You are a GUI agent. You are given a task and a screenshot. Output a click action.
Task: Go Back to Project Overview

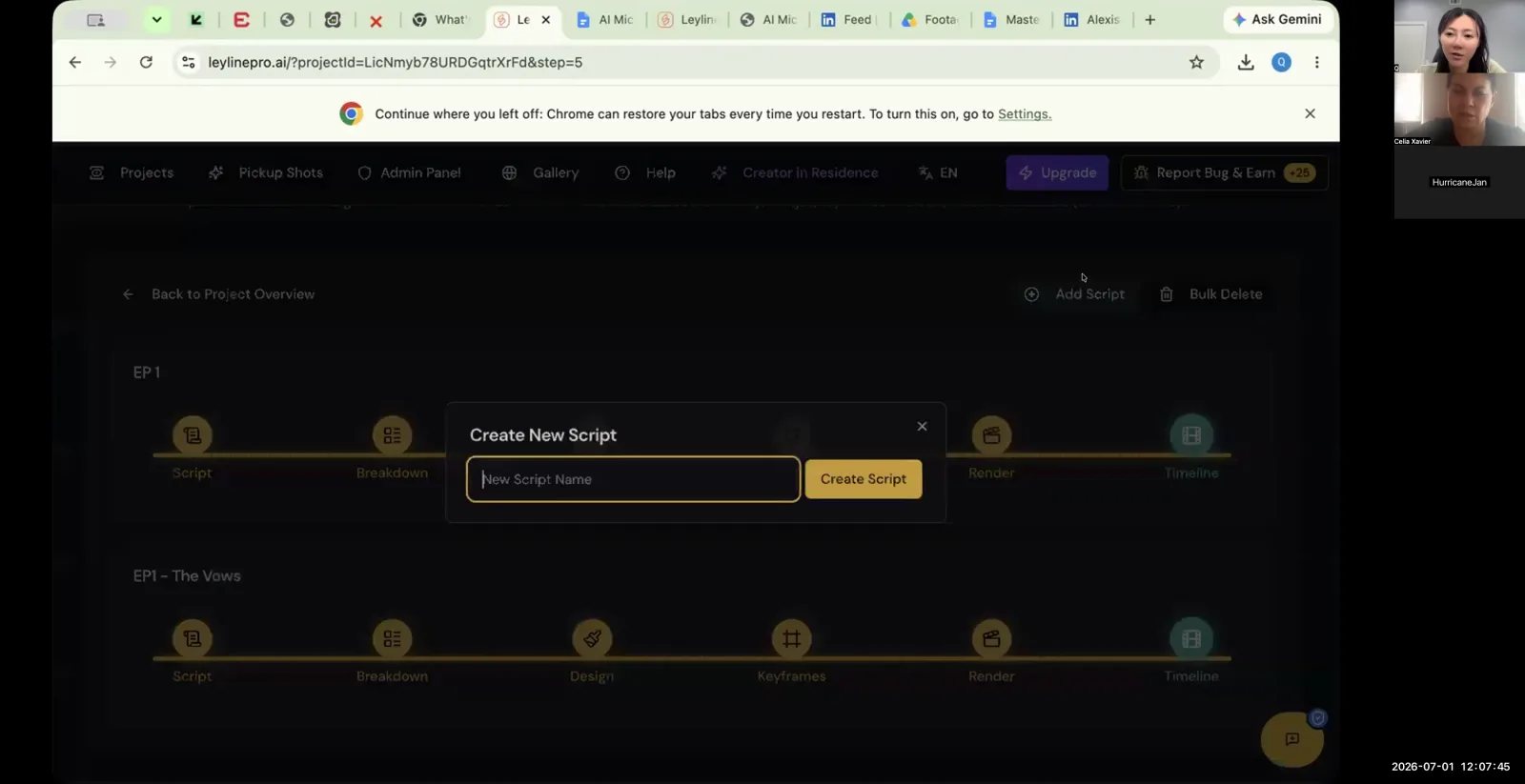pos(218,294)
